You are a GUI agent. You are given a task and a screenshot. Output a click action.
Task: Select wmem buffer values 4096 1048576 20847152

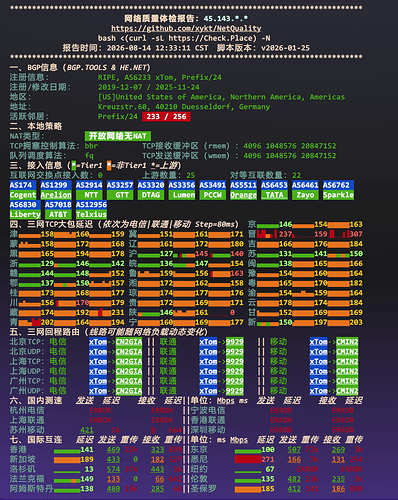click(x=290, y=156)
